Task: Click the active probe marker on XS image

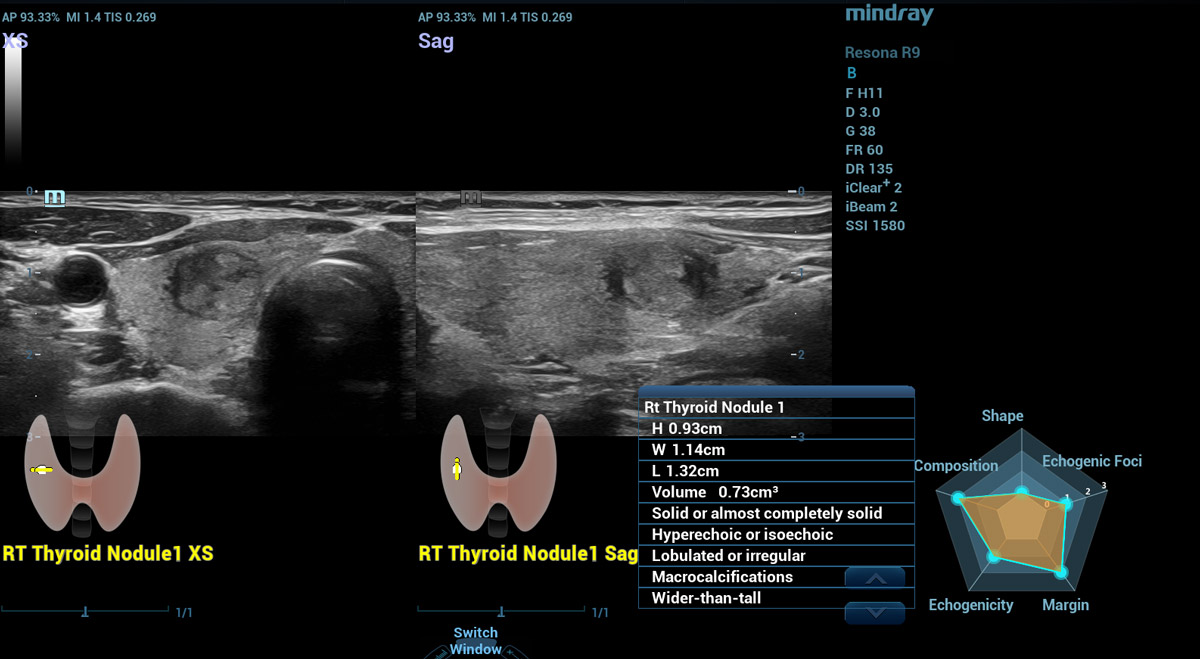Action: (55, 198)
